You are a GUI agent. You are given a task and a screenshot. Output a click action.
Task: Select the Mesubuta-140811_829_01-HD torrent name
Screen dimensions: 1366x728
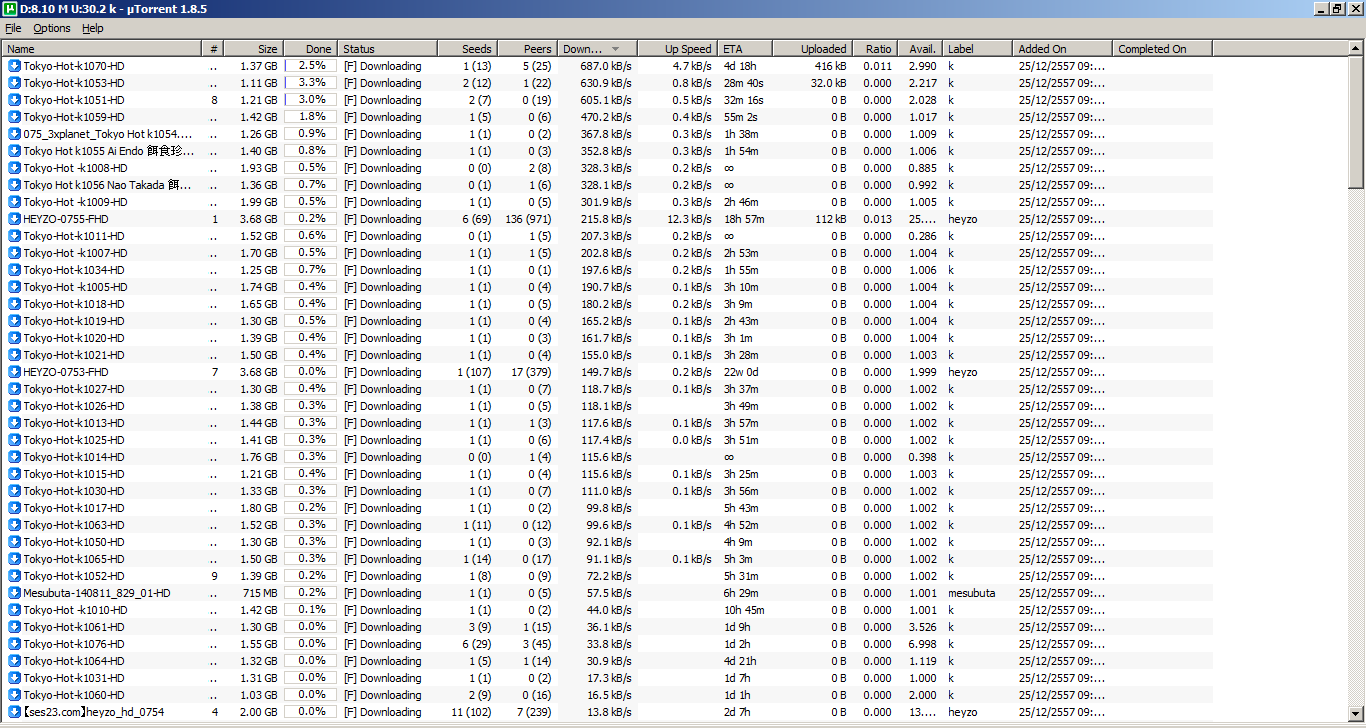click(x=97, y=593)
